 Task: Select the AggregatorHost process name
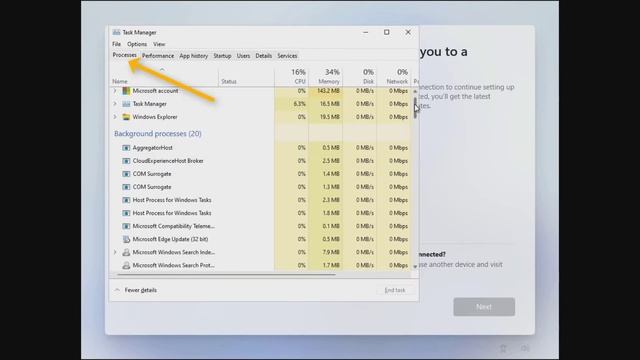point(152,148)
